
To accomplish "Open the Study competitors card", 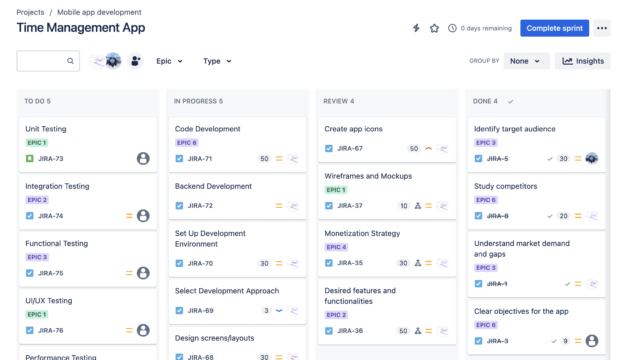I will (x=536, y=201).
